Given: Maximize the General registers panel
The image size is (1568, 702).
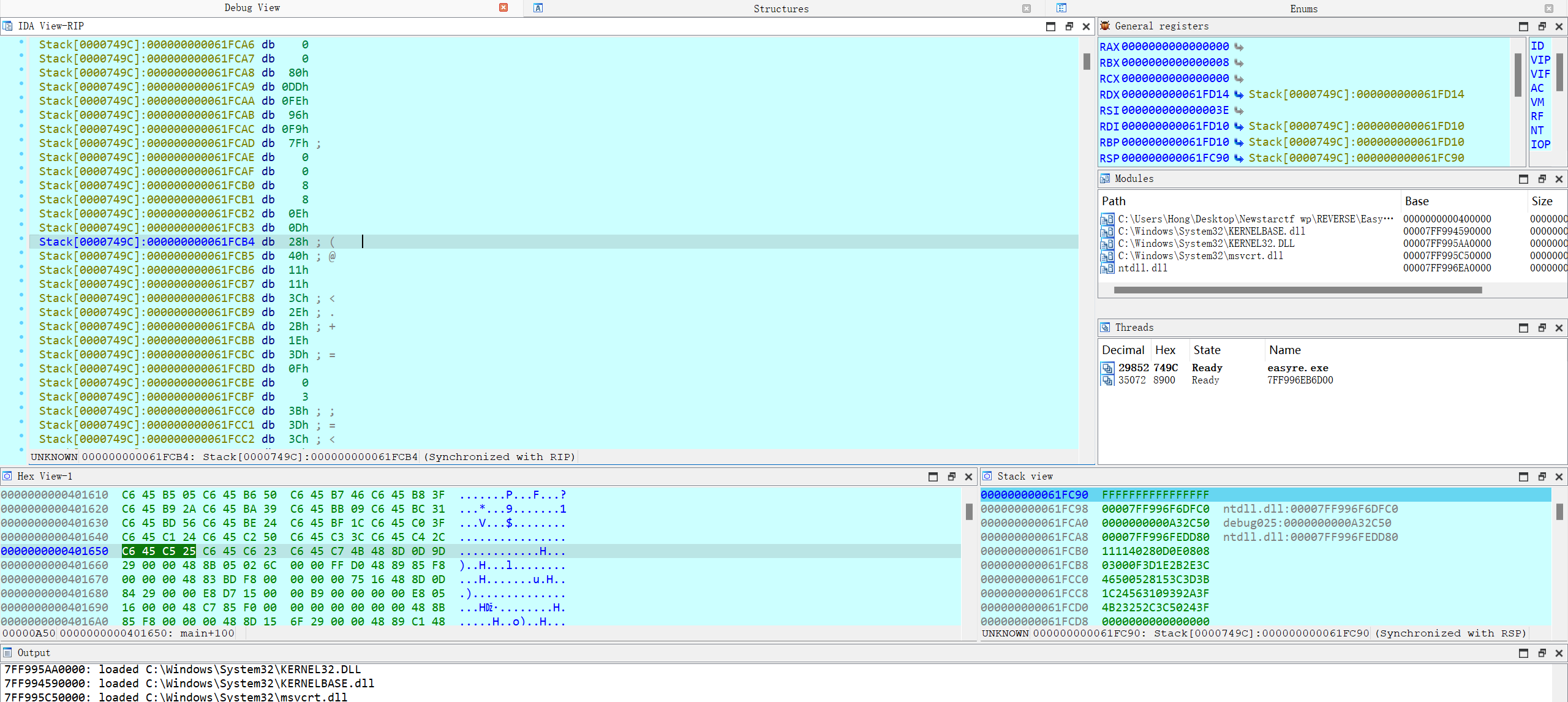Looking at the screenshot, I should click(1523, 26).
